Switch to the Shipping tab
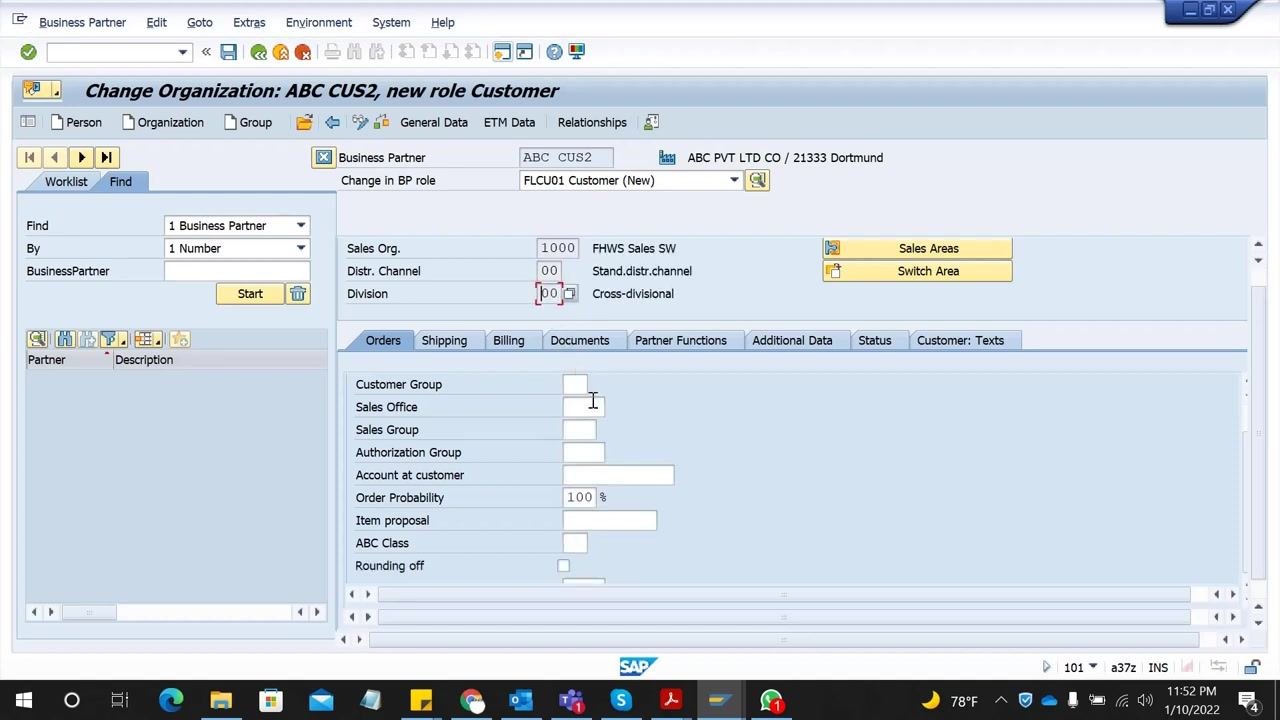 click(x=444, y=340)
